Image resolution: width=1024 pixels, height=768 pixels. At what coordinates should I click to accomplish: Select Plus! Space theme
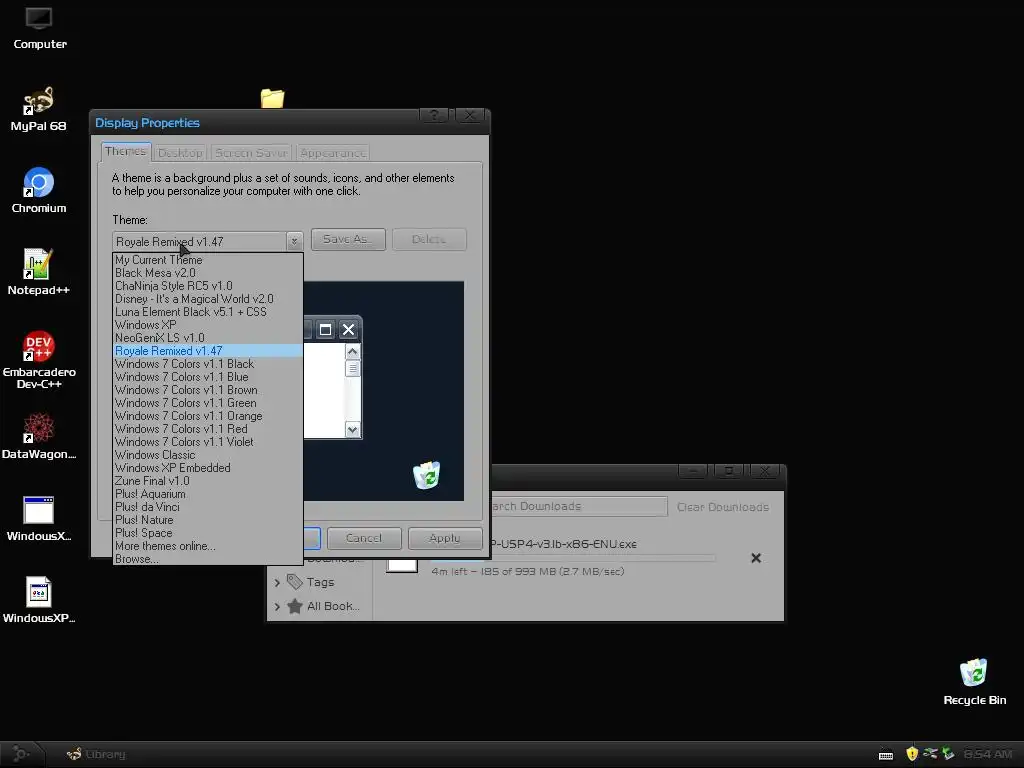coord(208,533)
